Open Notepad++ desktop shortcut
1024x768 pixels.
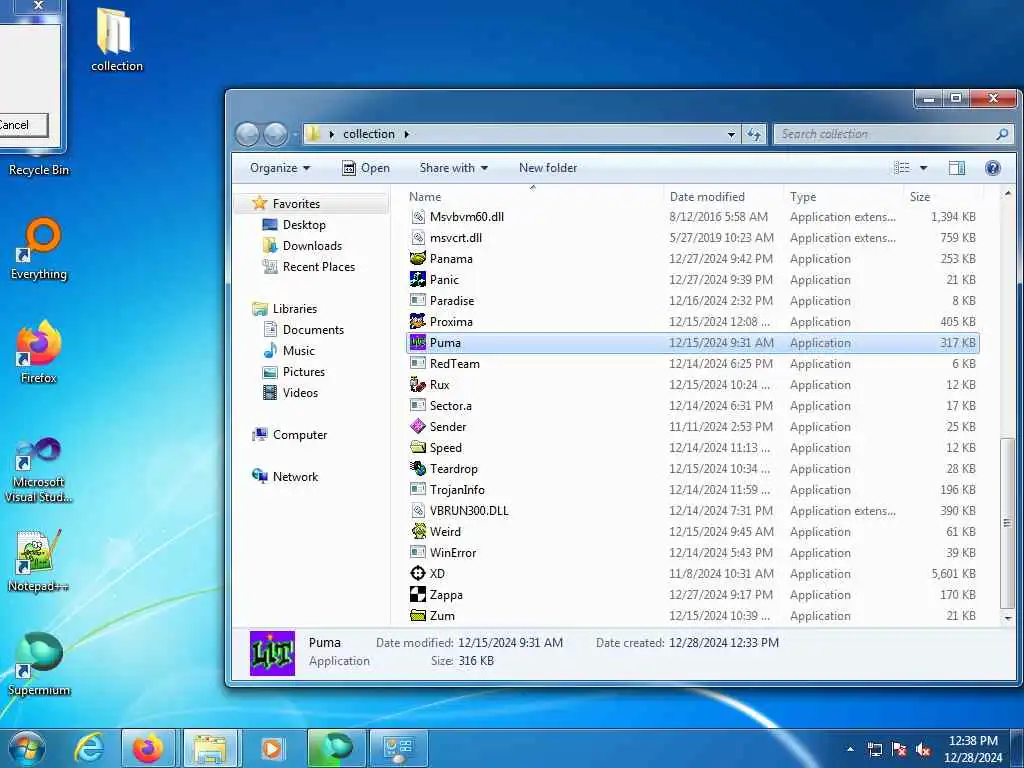[x=39, y=560]
